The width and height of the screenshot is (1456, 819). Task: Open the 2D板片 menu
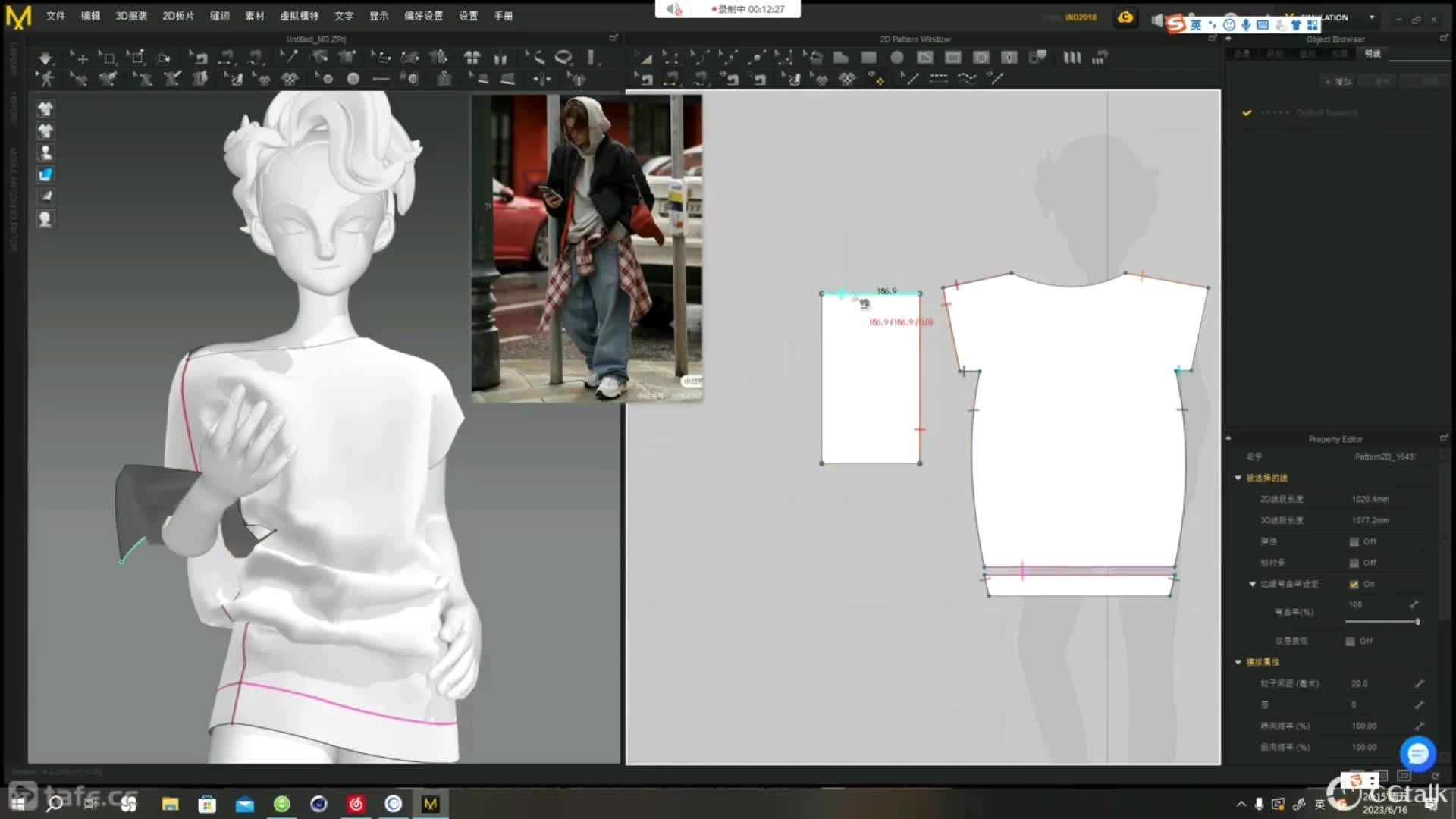point(178,16)
